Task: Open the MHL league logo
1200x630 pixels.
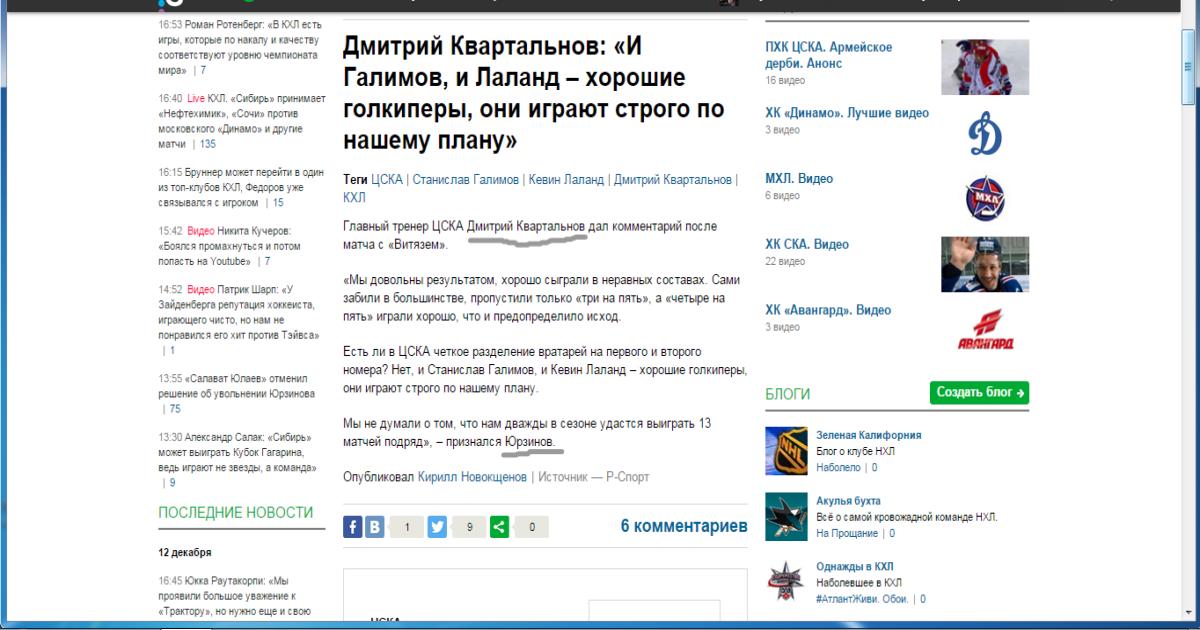Action: point(985,198)
